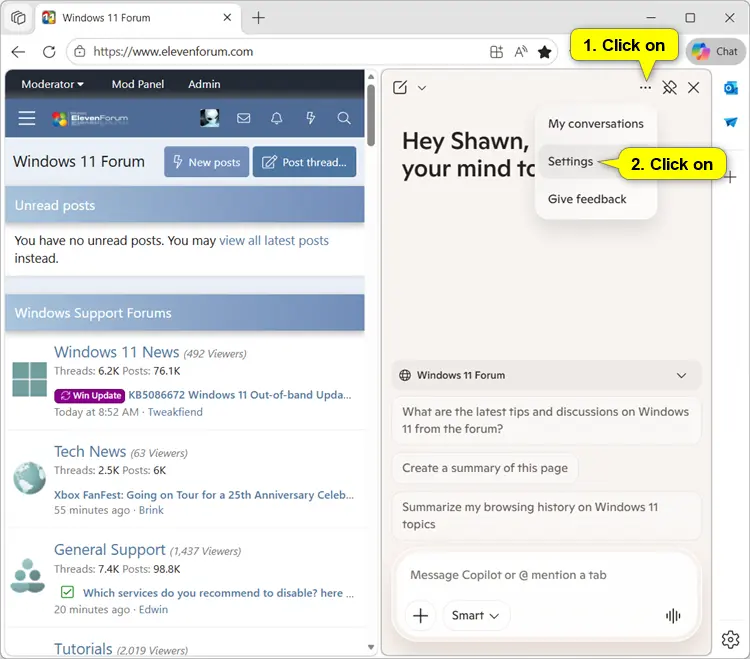This screenshot has height=659, width=750.
Task: Click the plus attach button in Copilot
Action: click(420, 615)
